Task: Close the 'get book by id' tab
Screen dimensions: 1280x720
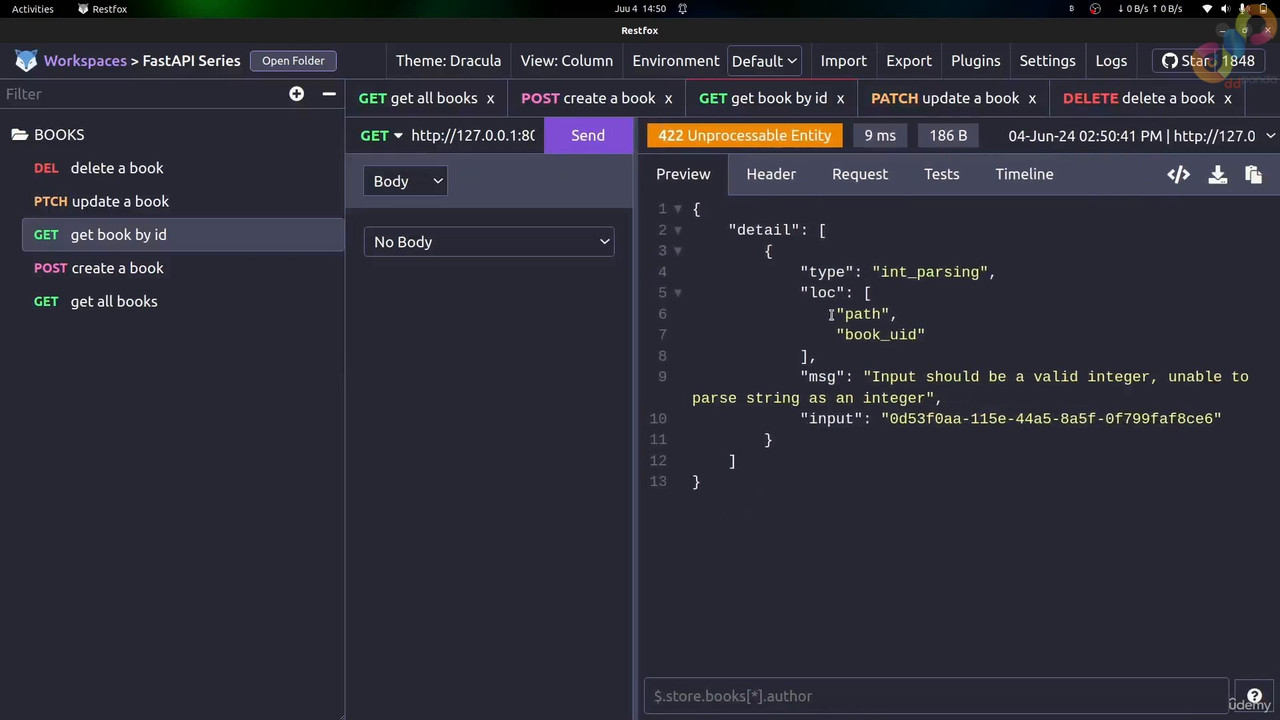Action: click(840, 98)
